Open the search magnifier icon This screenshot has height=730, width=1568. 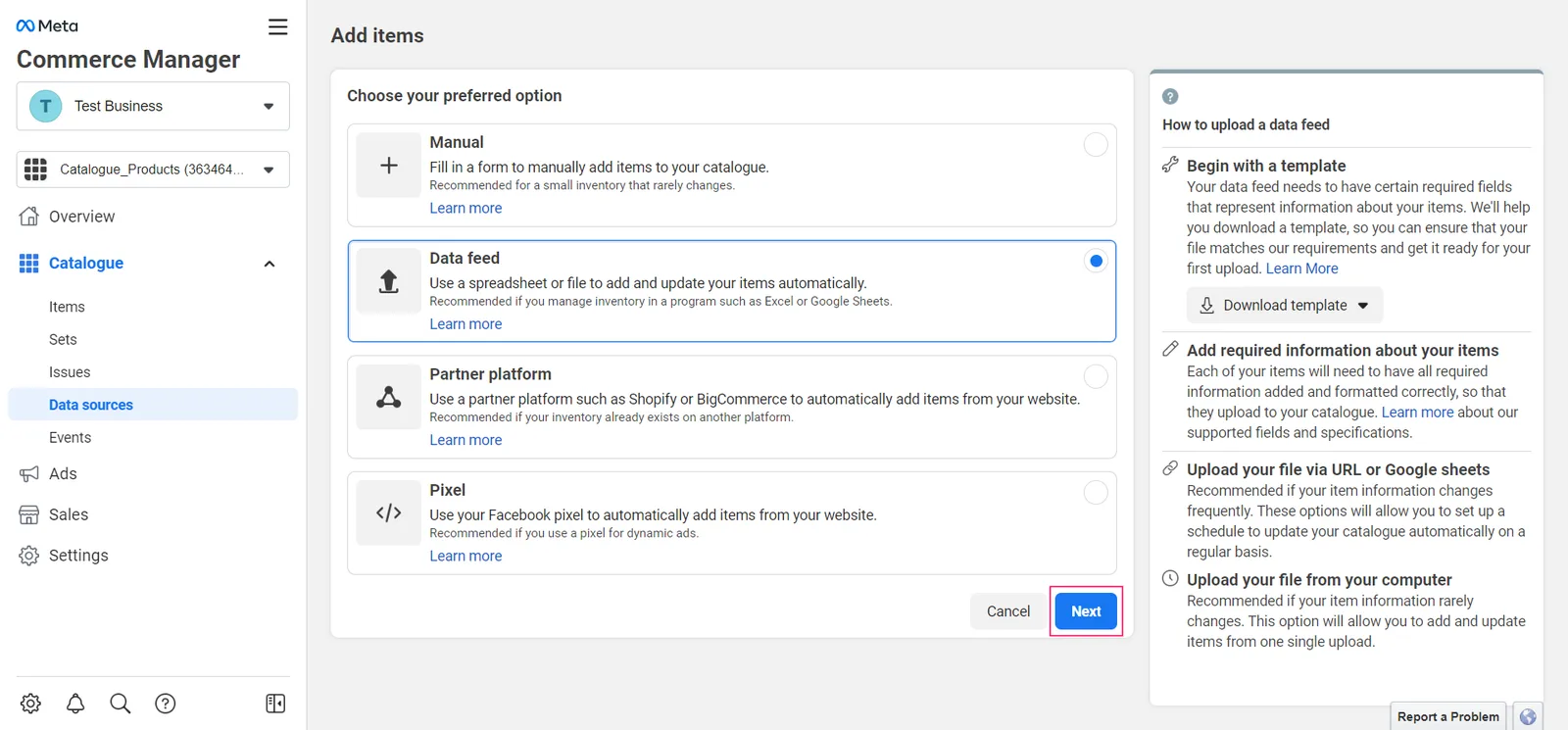121,704
